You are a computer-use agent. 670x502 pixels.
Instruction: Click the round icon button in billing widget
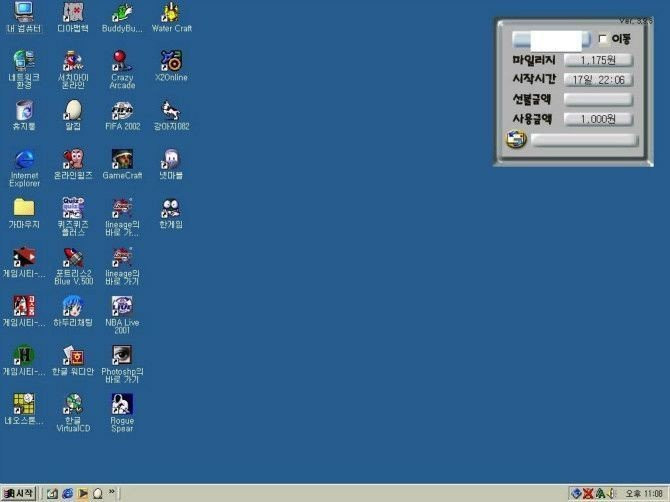pos(516,140)
